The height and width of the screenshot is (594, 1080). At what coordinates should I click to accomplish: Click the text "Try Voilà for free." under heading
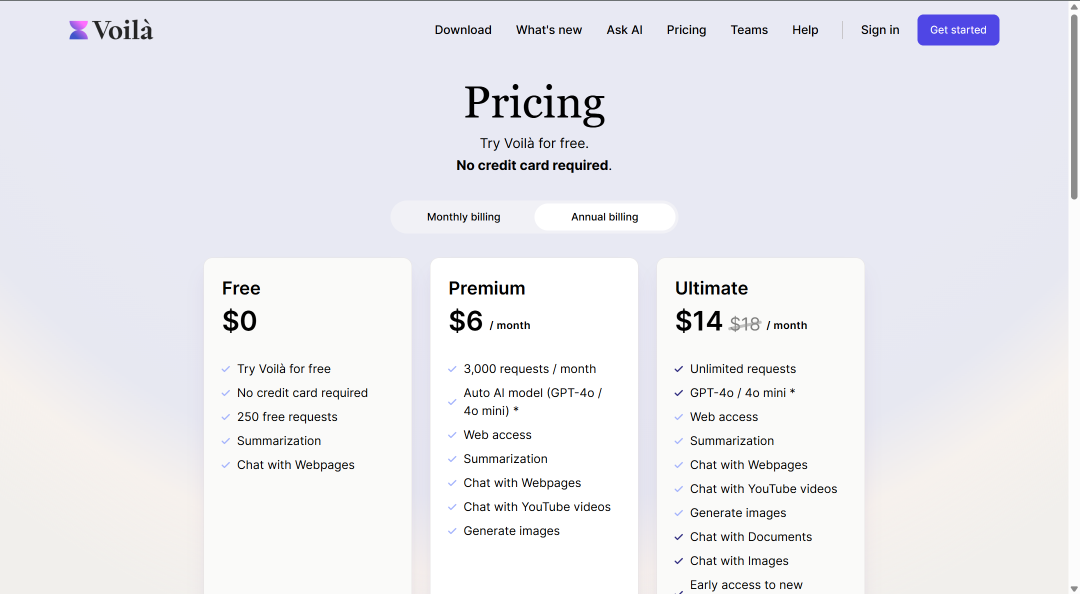534,143
